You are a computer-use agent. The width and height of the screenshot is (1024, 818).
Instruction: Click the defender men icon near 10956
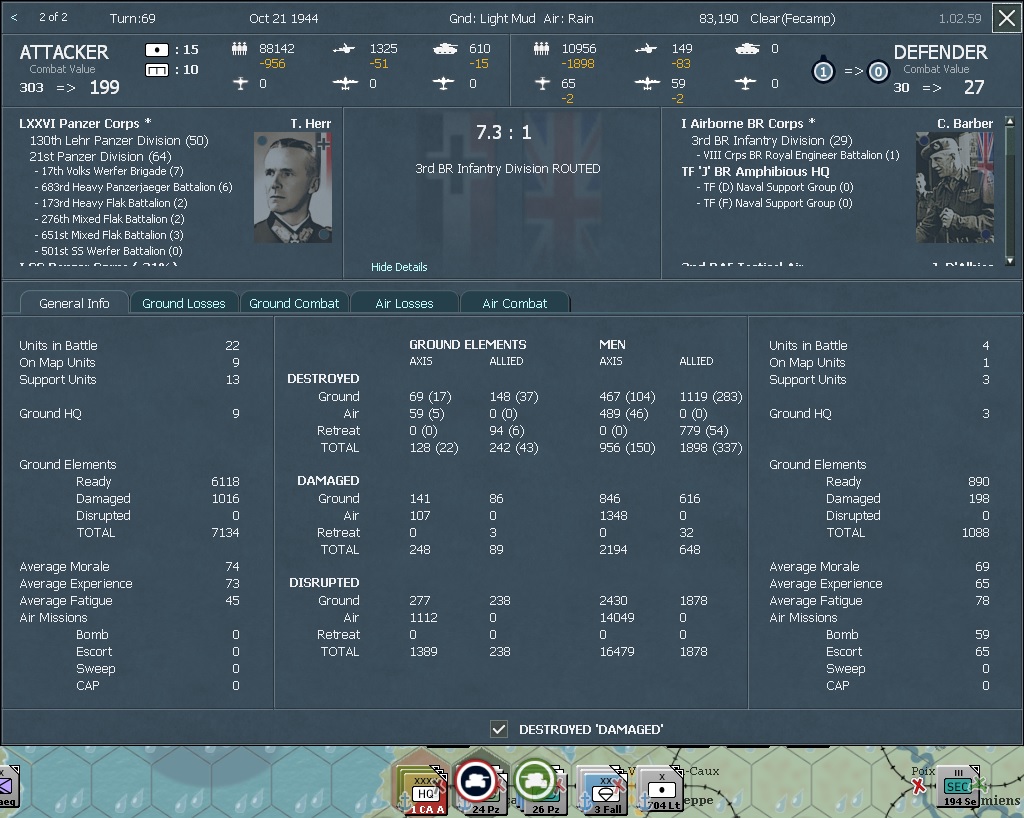[x=541, y=48]
